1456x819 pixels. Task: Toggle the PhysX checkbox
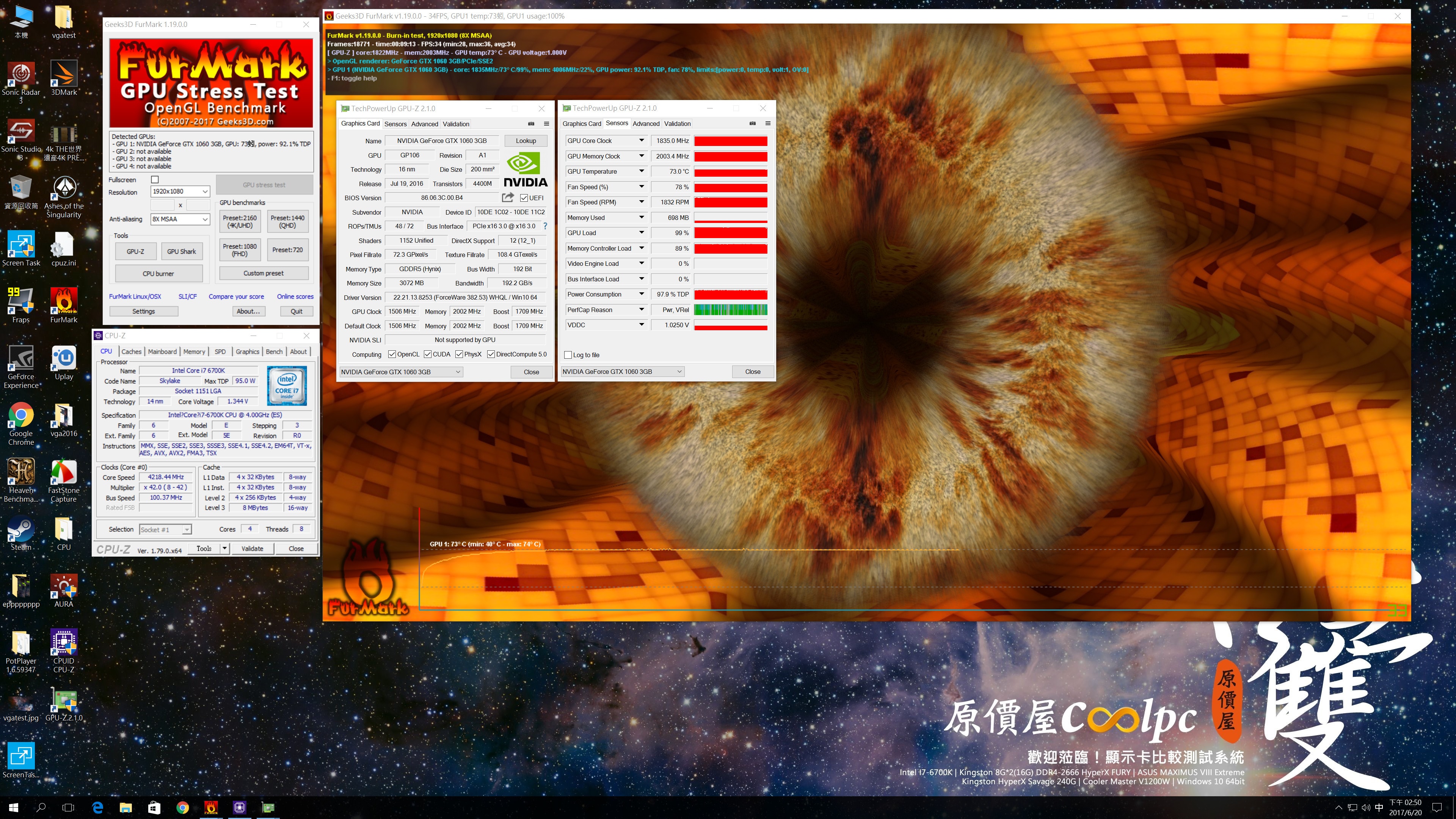click(459, 355)
